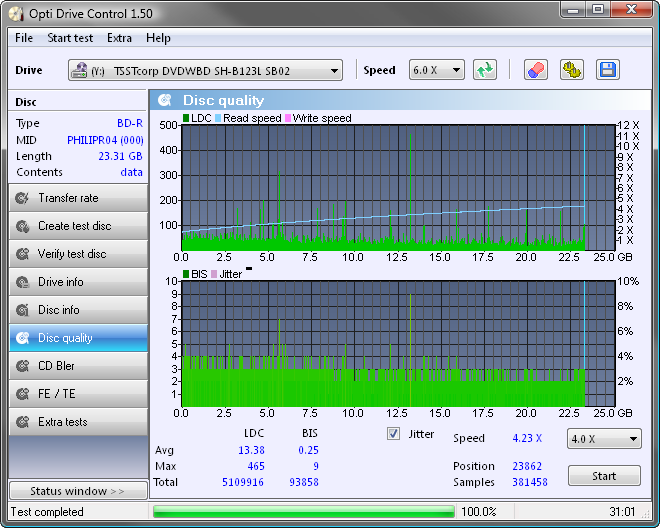Viewport: 660px width, 528px height.
Task: Open the 6.0 X speed dropdown
Action: [x=436, y=70]
